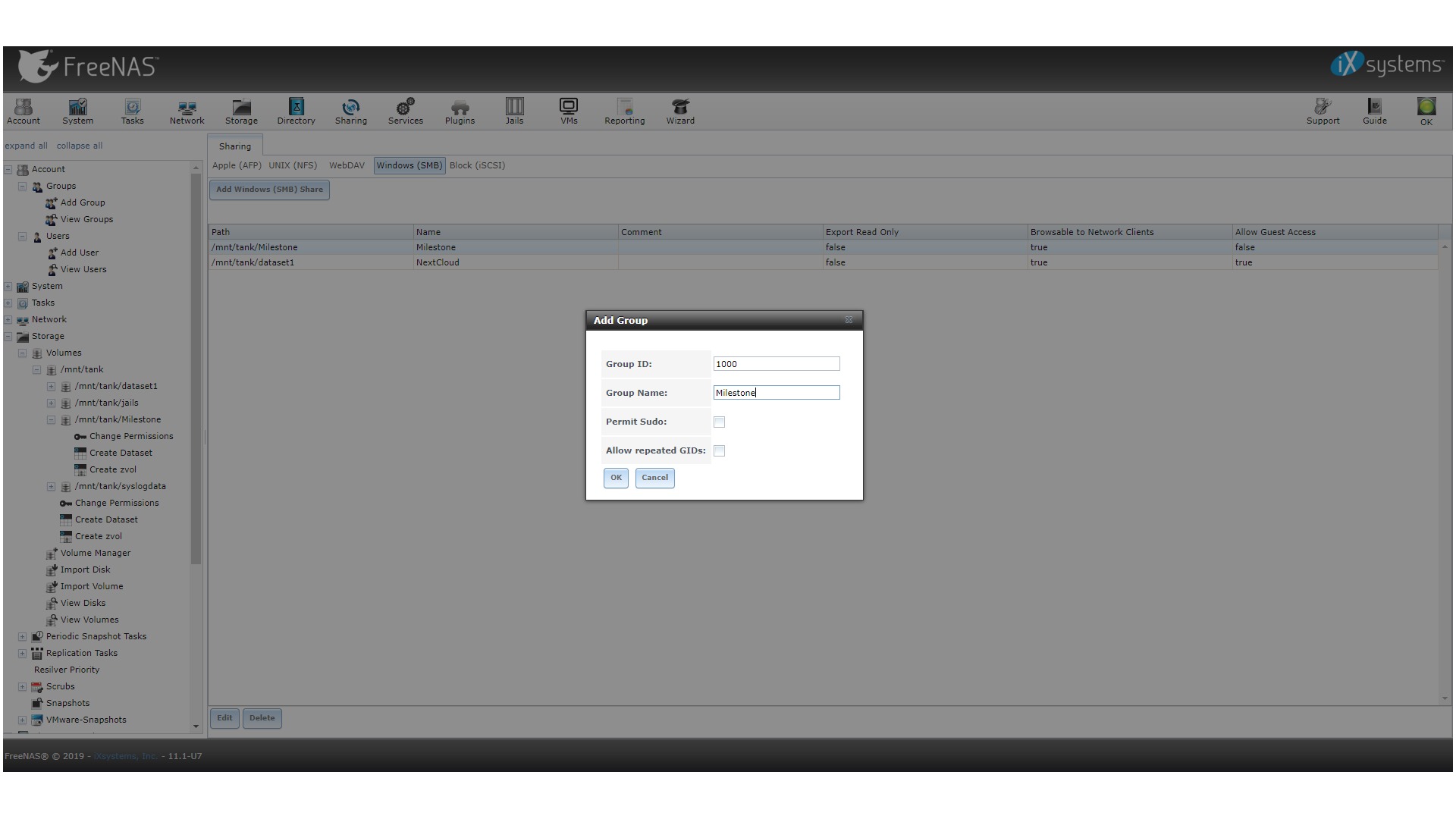Select Windows (SMB) tab
The image size is (1456, 819).
point(409,165)
